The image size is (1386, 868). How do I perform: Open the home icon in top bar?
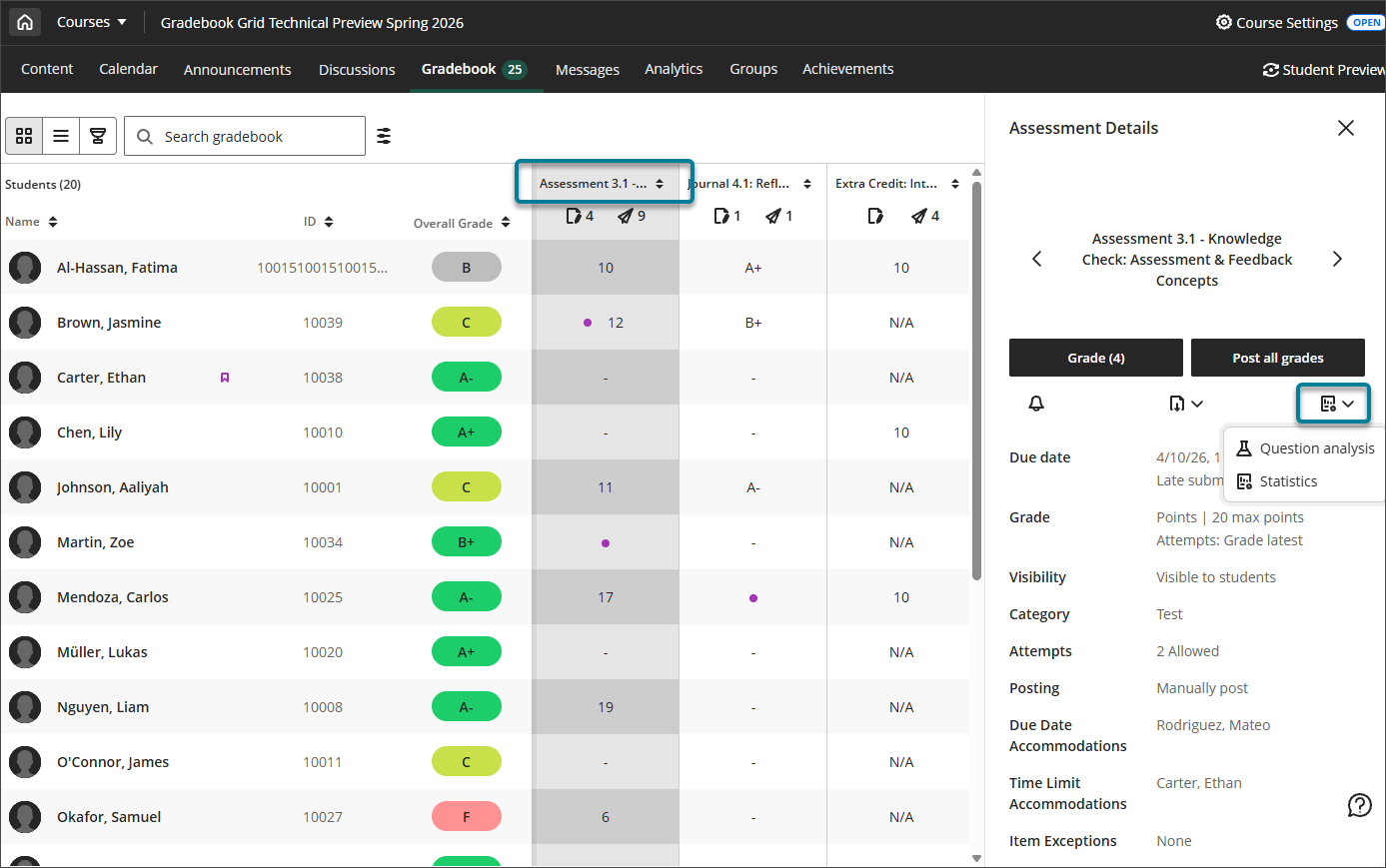pos(25,22)
